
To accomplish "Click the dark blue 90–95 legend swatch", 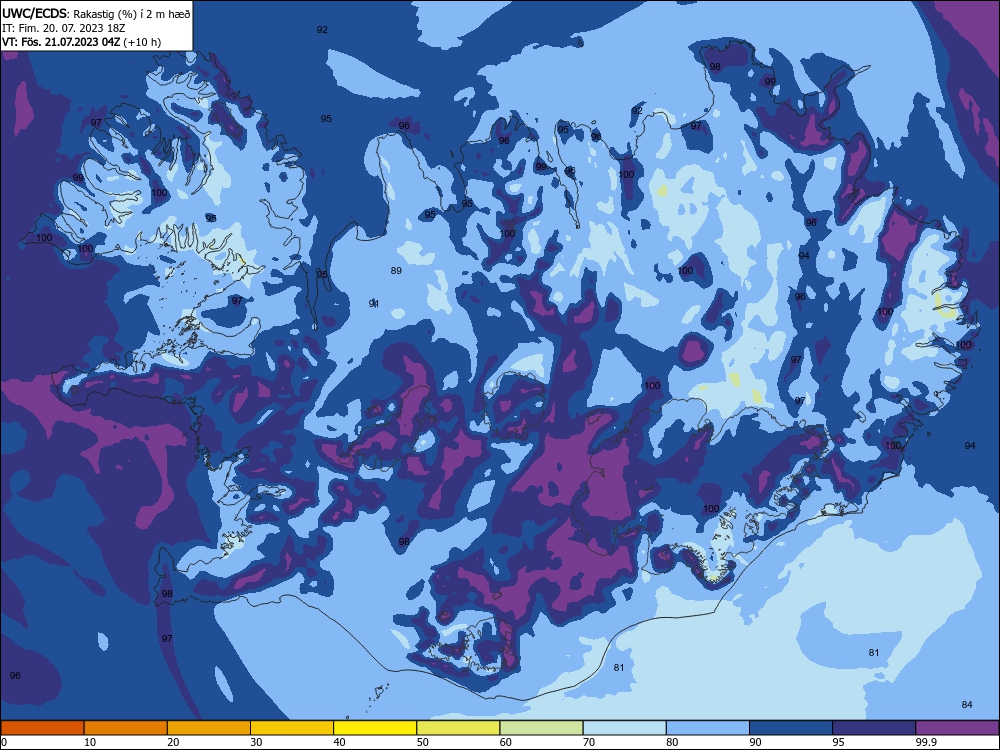I will click(x=791, y=728).
